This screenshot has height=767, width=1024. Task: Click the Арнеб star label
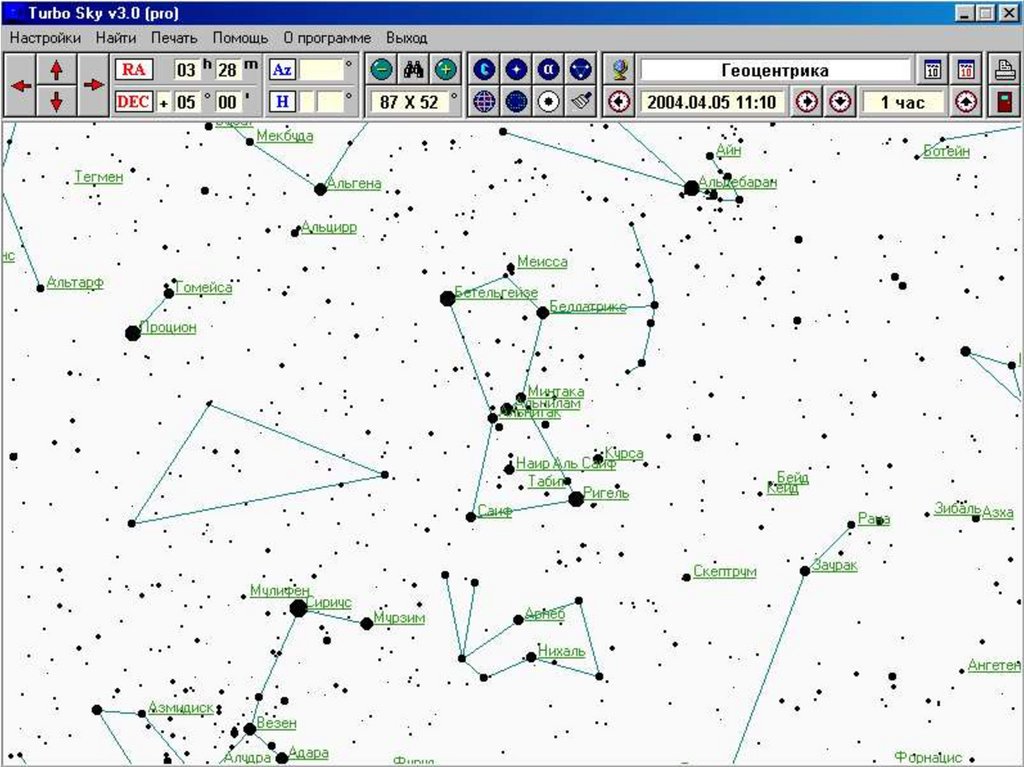point(545,614)
